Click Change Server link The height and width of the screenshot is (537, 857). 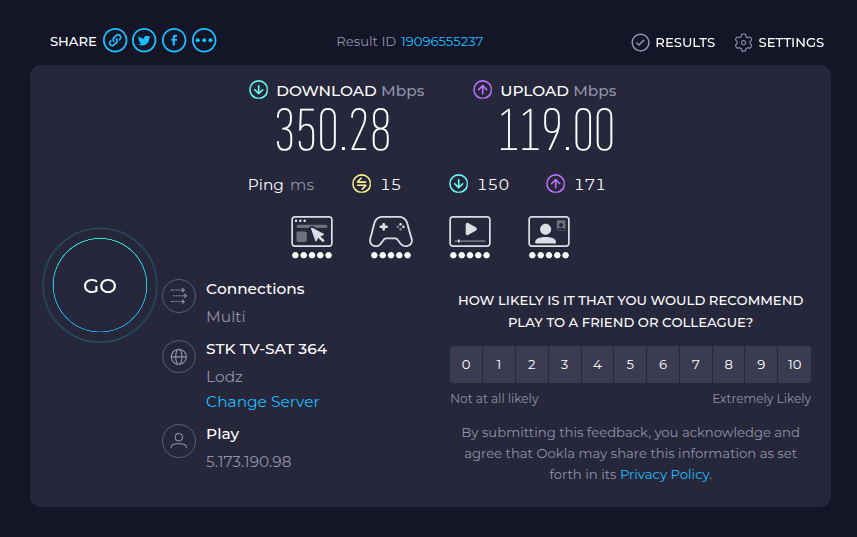click(262, 402)
